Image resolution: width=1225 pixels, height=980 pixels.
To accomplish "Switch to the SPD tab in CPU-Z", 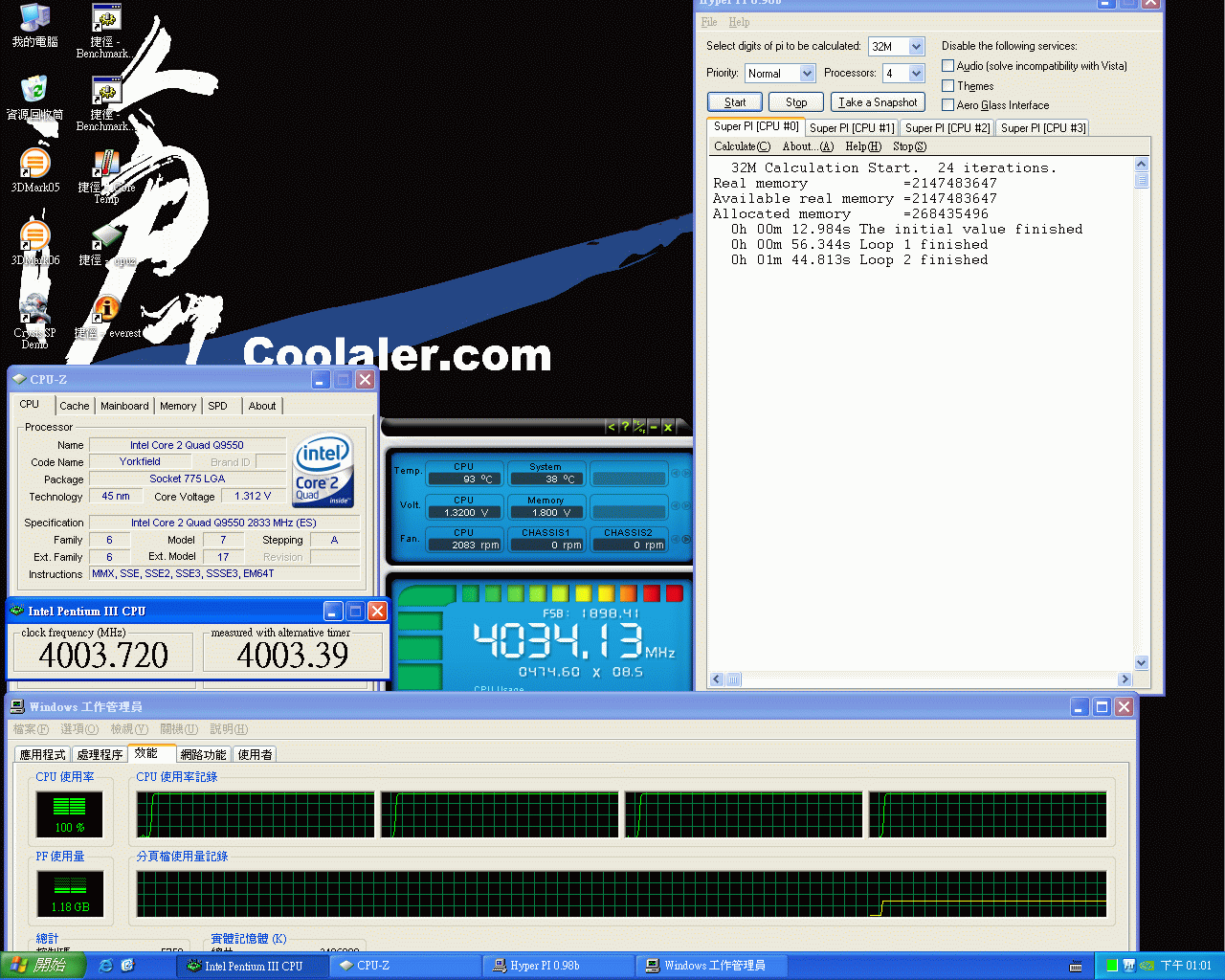I will pos(218,406).
